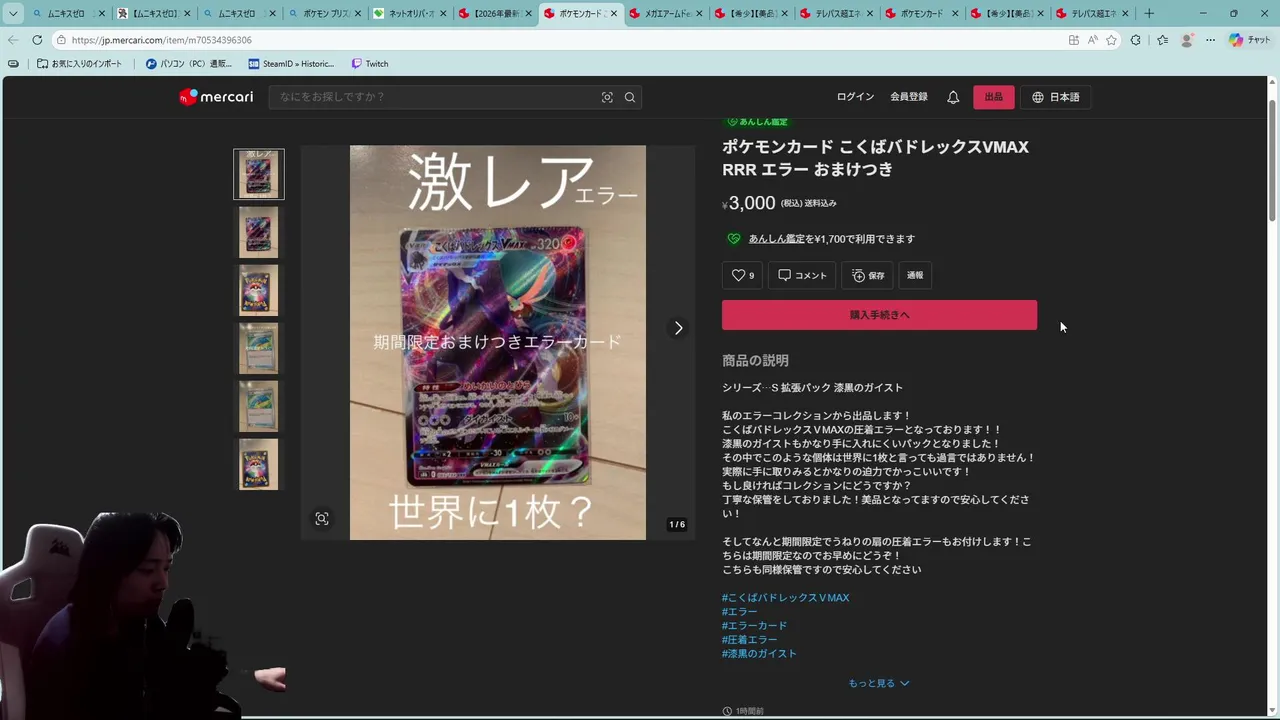Click the browser address bar URL
The image size is (1280, 720).
click(162, 40)
